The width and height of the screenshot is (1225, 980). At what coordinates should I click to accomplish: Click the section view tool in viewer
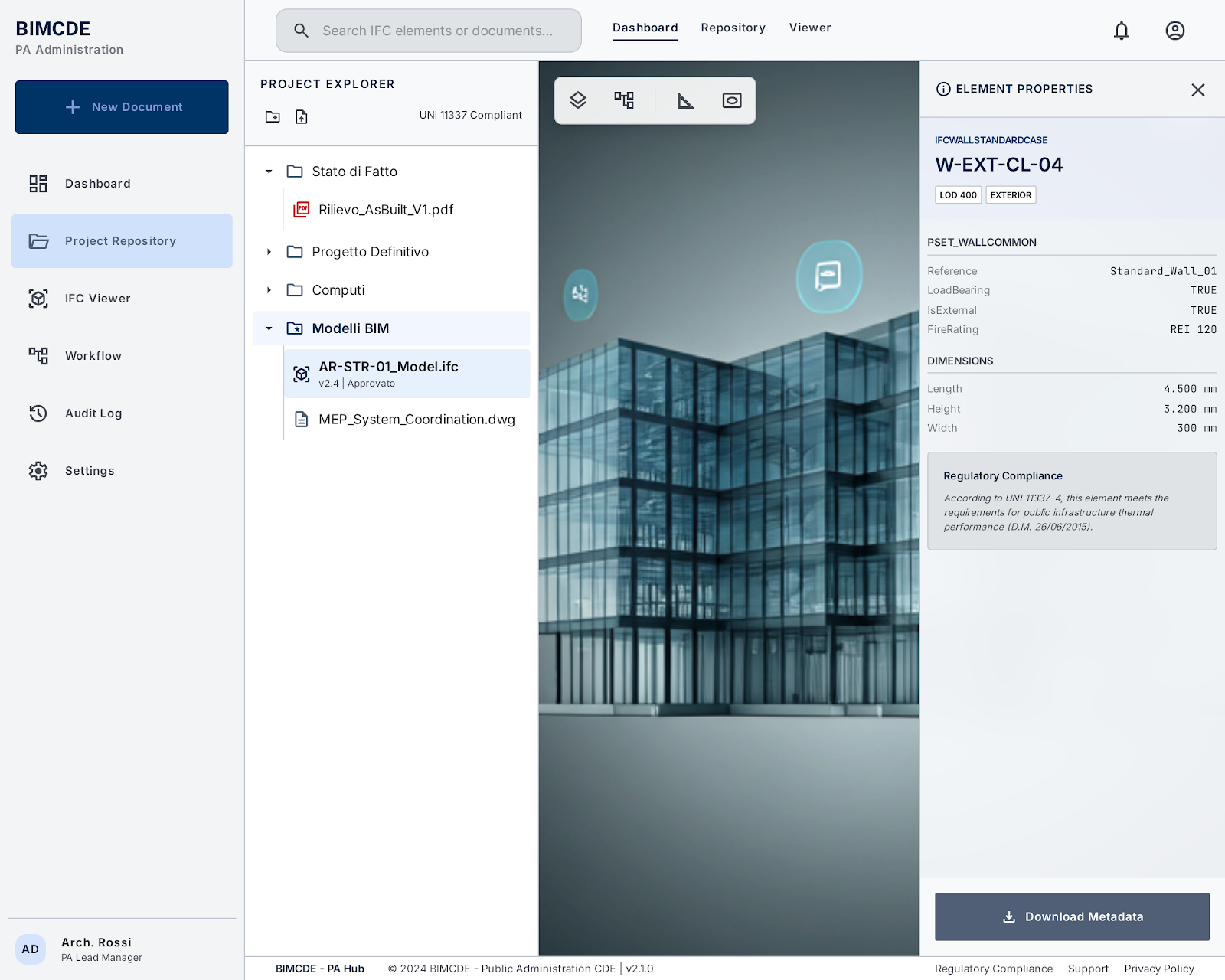732,100
